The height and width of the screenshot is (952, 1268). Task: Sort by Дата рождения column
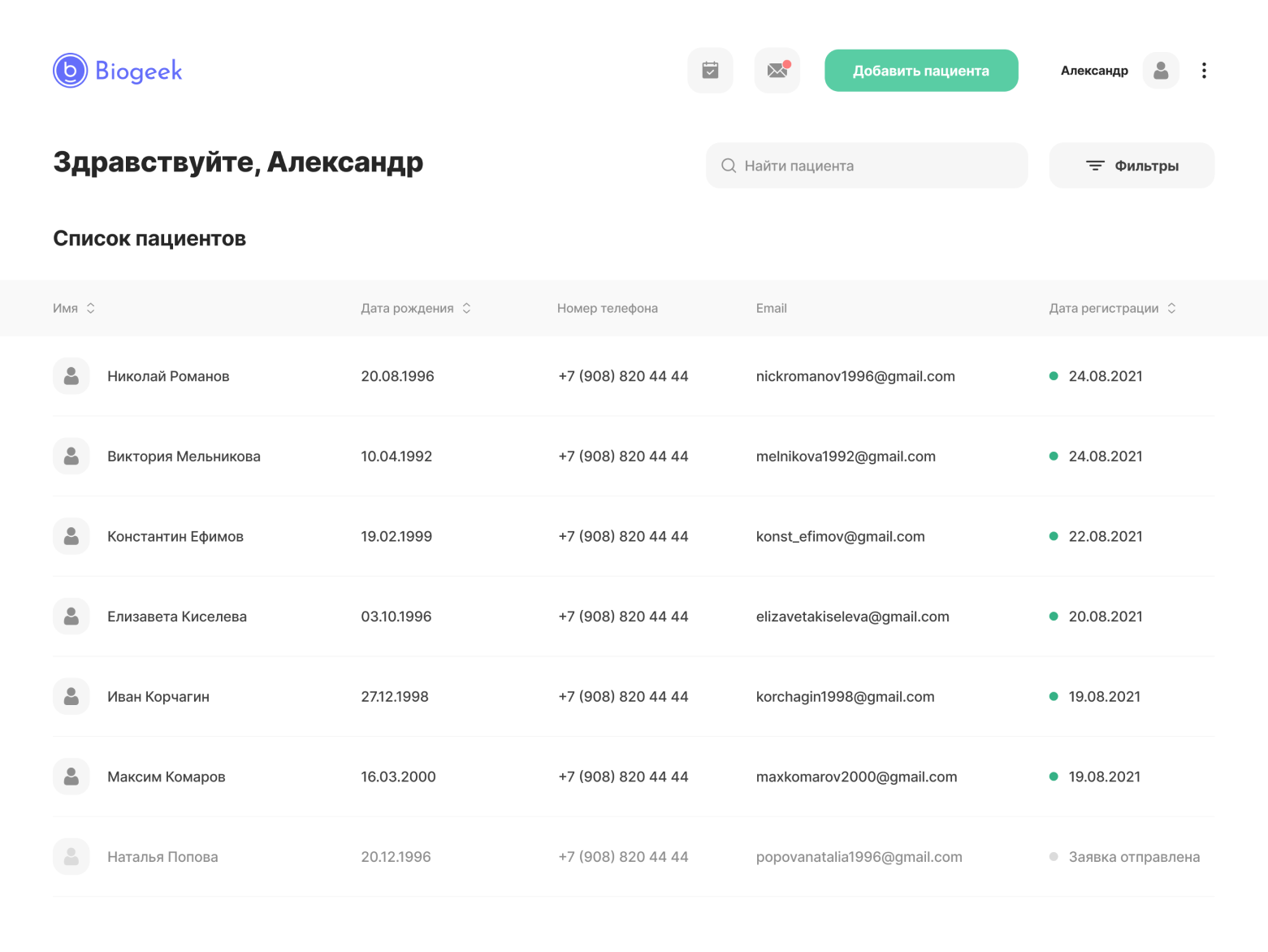[x=466, y=308]
